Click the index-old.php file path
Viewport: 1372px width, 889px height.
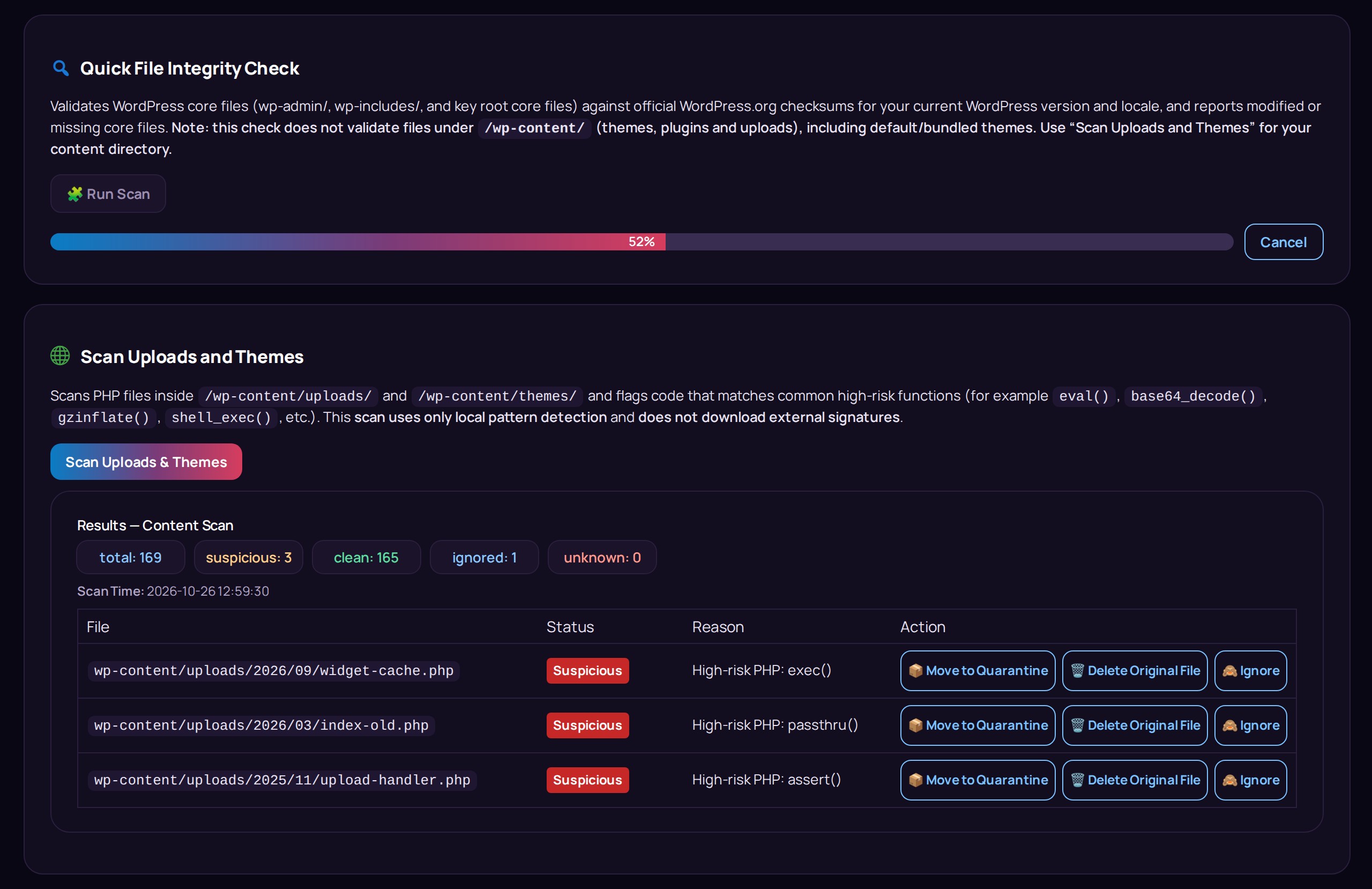tap(261, 725)
